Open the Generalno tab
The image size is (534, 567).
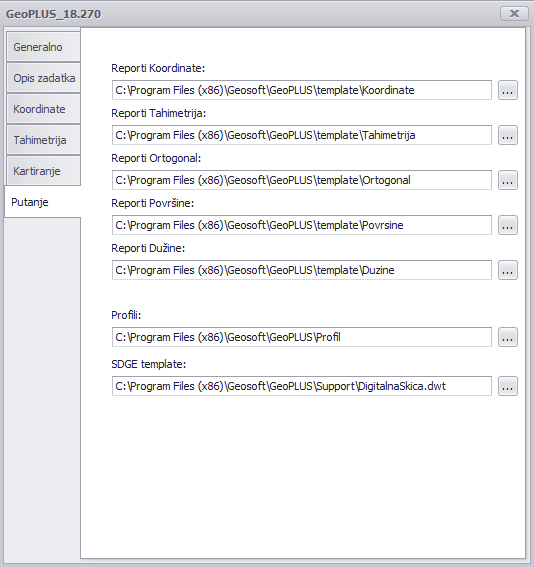43,47
